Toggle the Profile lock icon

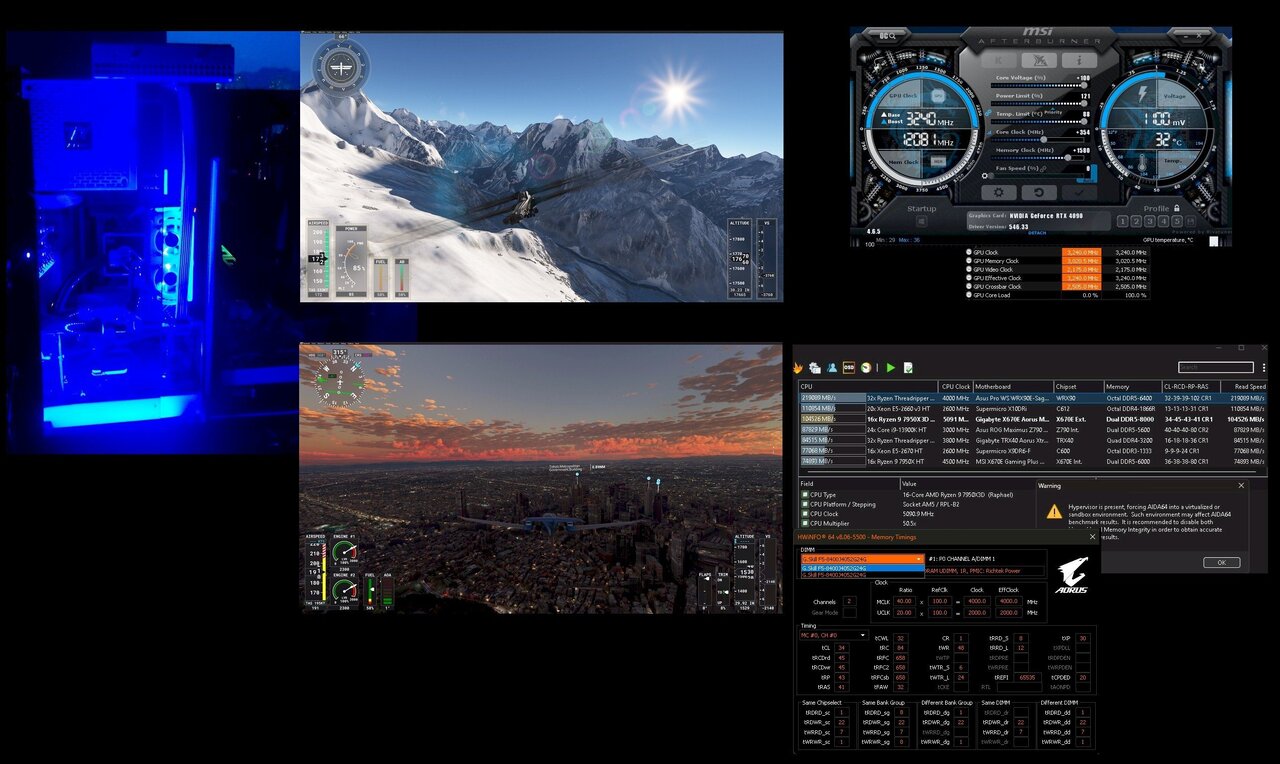coord(1176,208)
